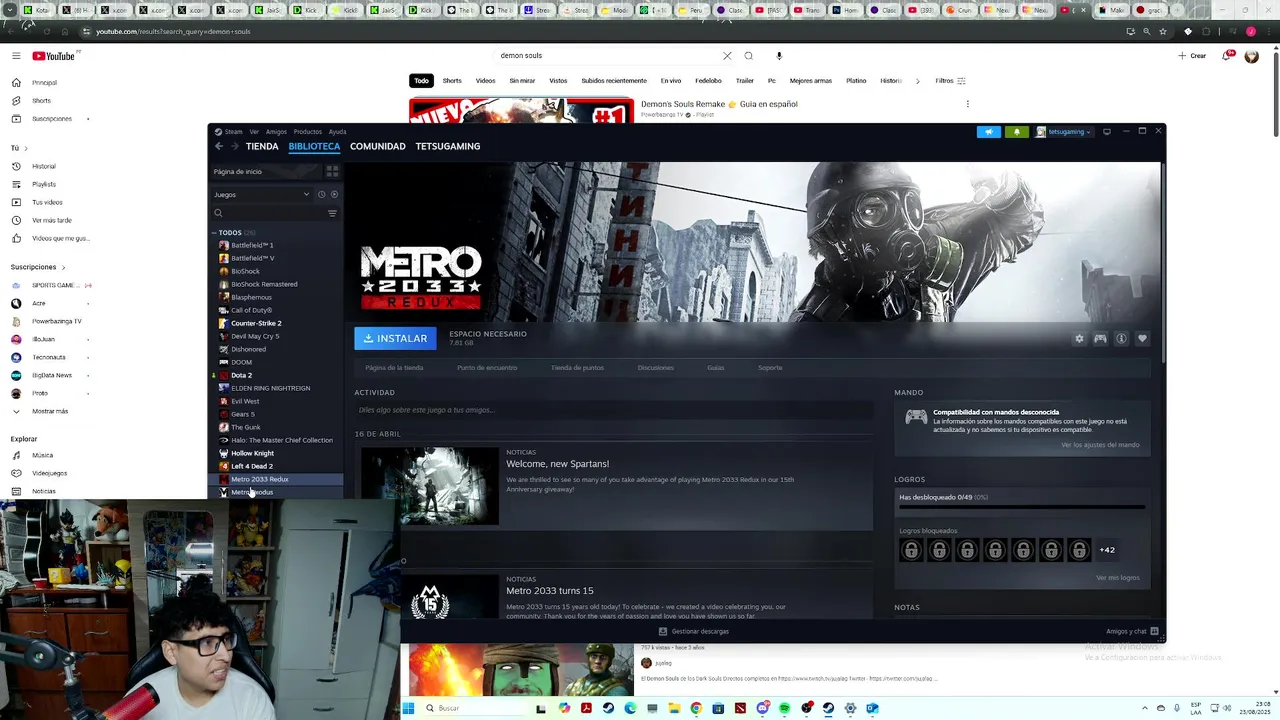Select ELDEN RING NIGHTREIGN in library

pos(270,388)
